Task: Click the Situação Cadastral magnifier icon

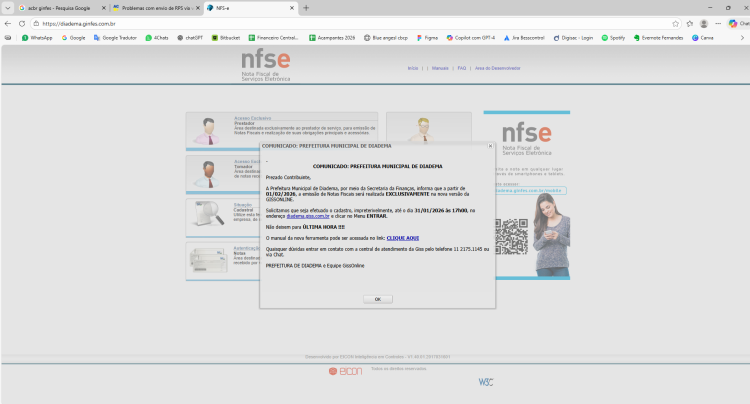Action: coord(209,213)
